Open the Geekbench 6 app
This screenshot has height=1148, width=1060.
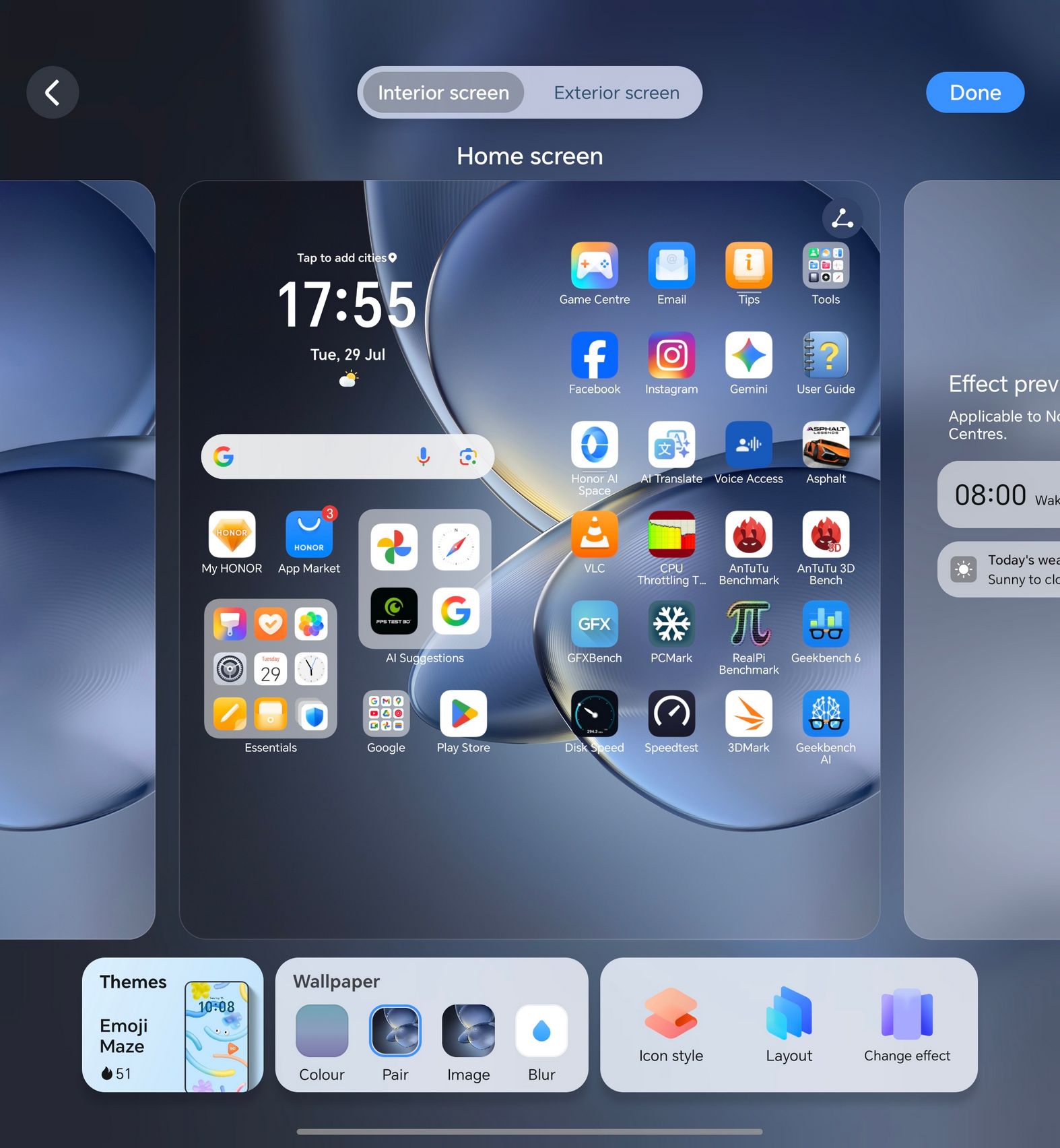(x=826, y=624)
